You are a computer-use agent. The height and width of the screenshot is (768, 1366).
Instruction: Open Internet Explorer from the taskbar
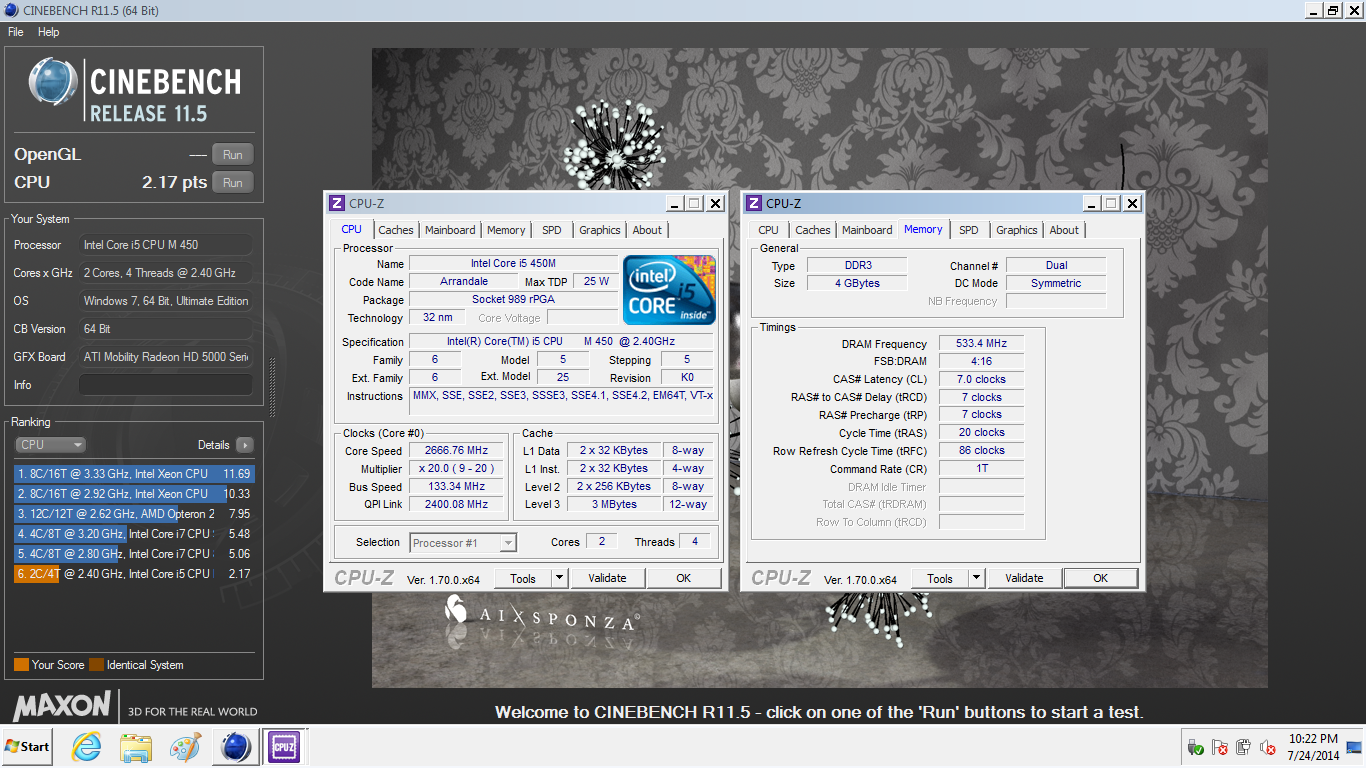[x=87, y=747]
